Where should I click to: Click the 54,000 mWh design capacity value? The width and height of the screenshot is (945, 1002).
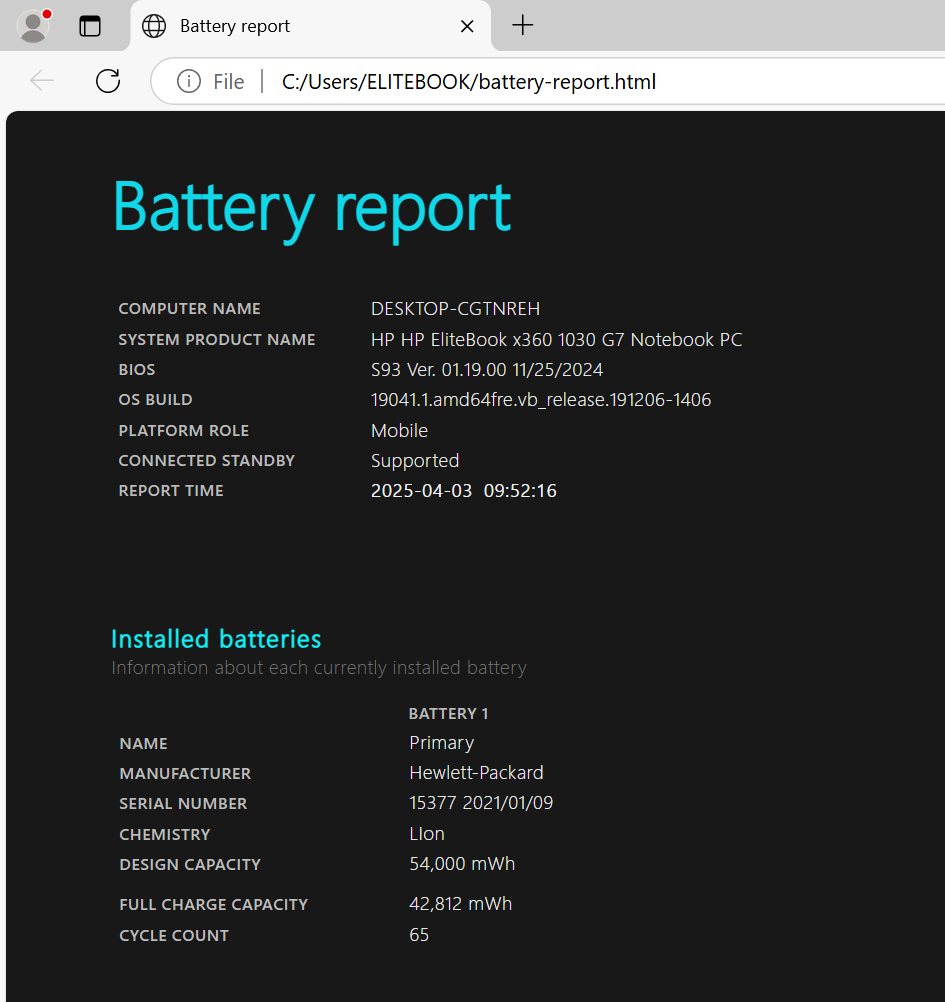(x=462, y=864)
